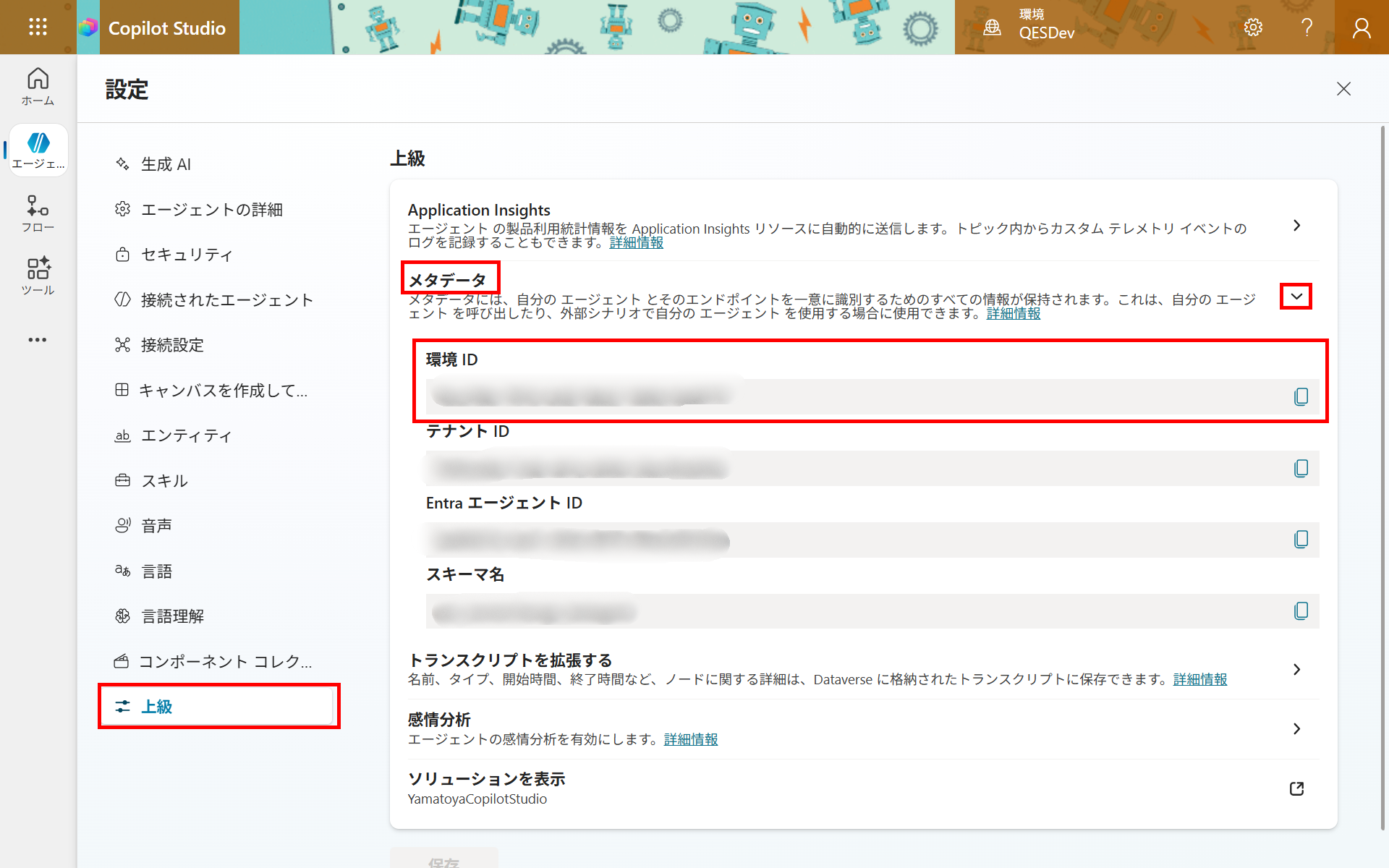Open 詳細情報 link under 感情分析
The height and width of the screenshot is (868, 1389).
click(691, 739)
